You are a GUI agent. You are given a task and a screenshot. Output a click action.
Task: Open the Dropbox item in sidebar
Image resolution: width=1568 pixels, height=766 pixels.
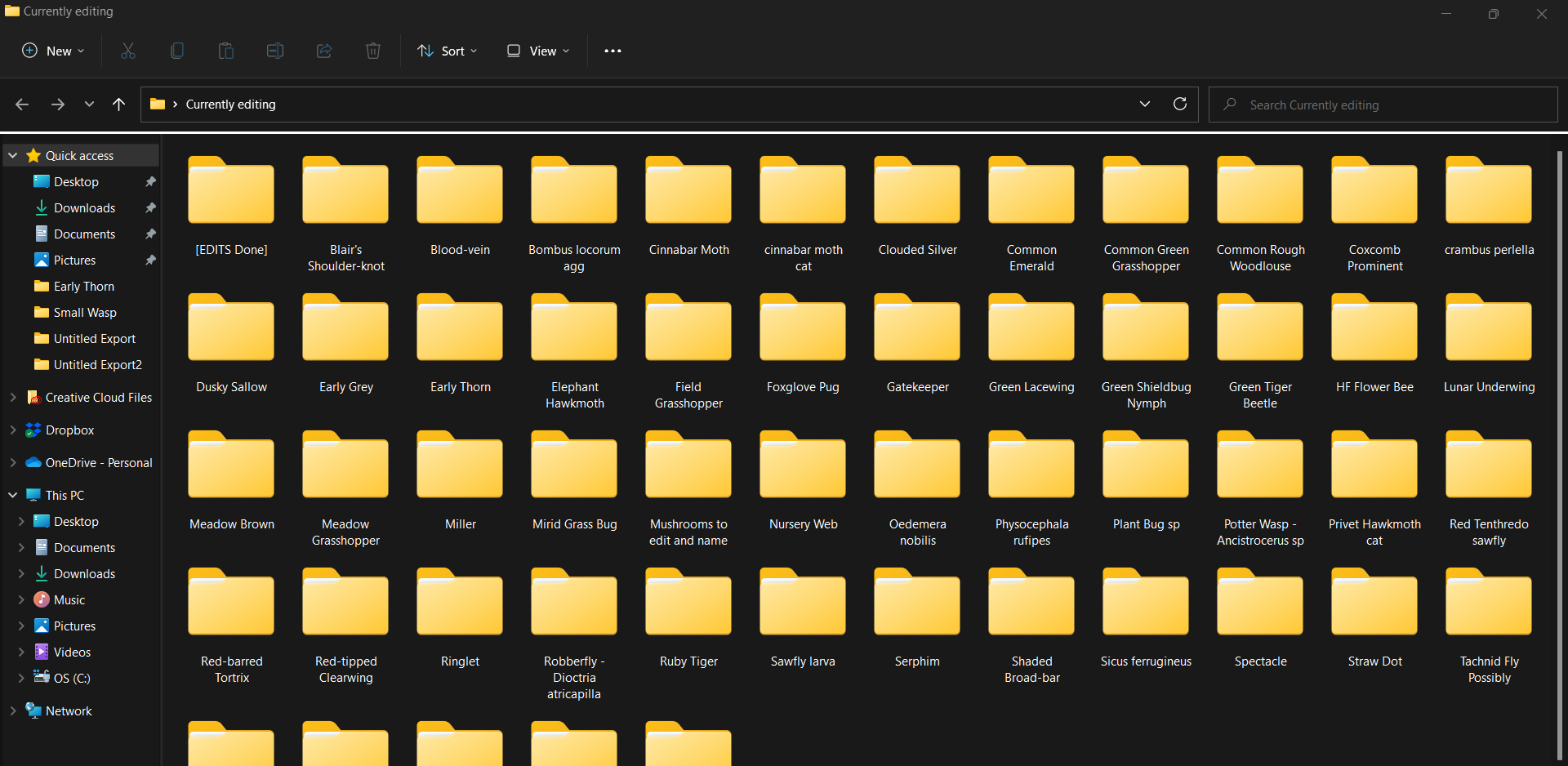click(70, 430)
